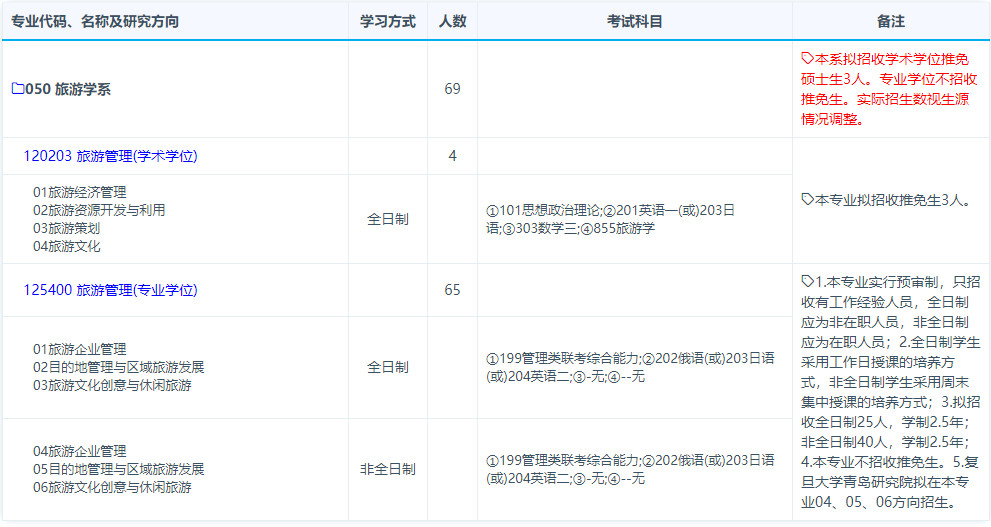Screen dimensions: 991x527
Task: Open the 125400 旅游管理(专业学位) link
Action: [x=110, y=290]
